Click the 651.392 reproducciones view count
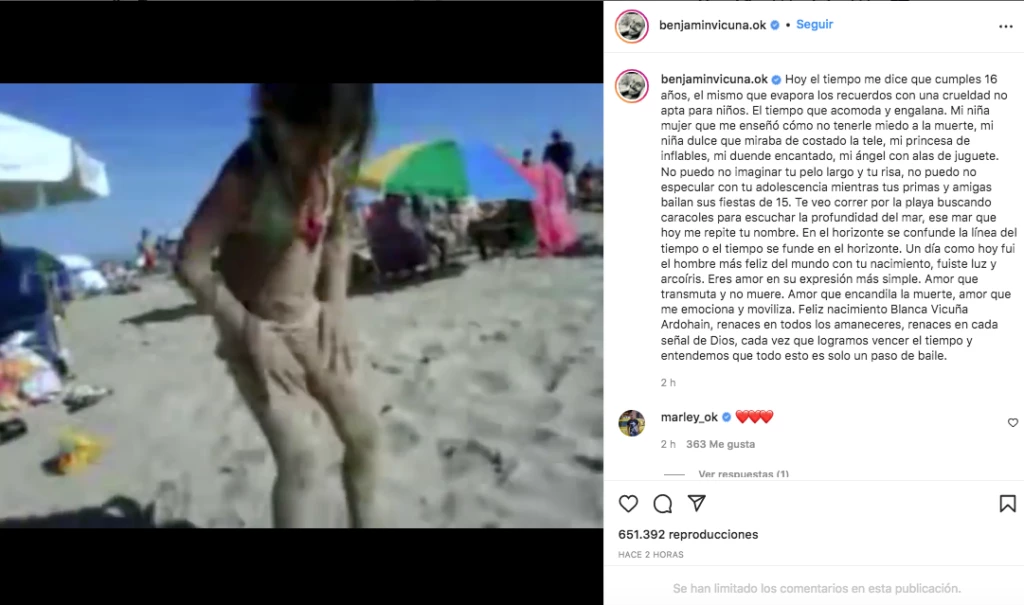 (688, 534)
